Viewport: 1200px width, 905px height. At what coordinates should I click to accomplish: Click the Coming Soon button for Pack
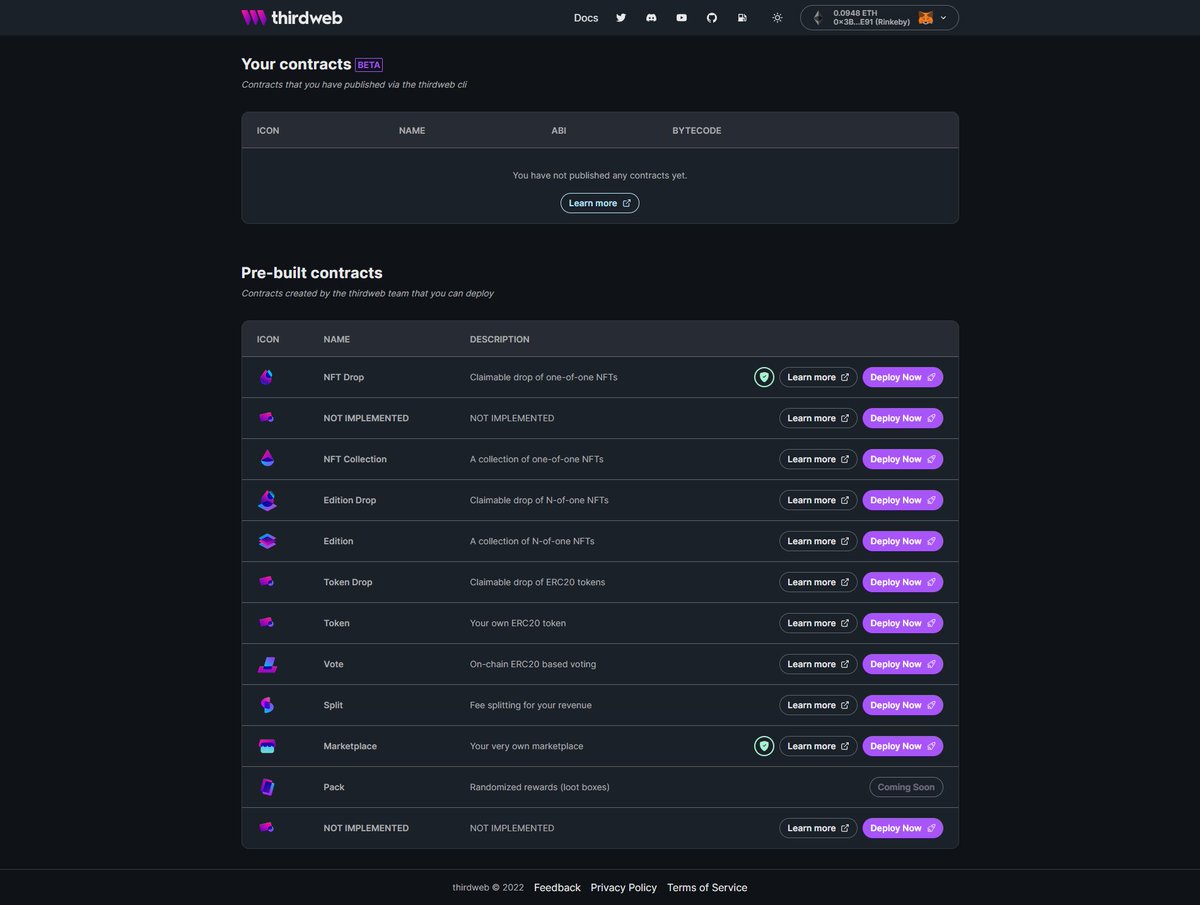coord(906,787)
